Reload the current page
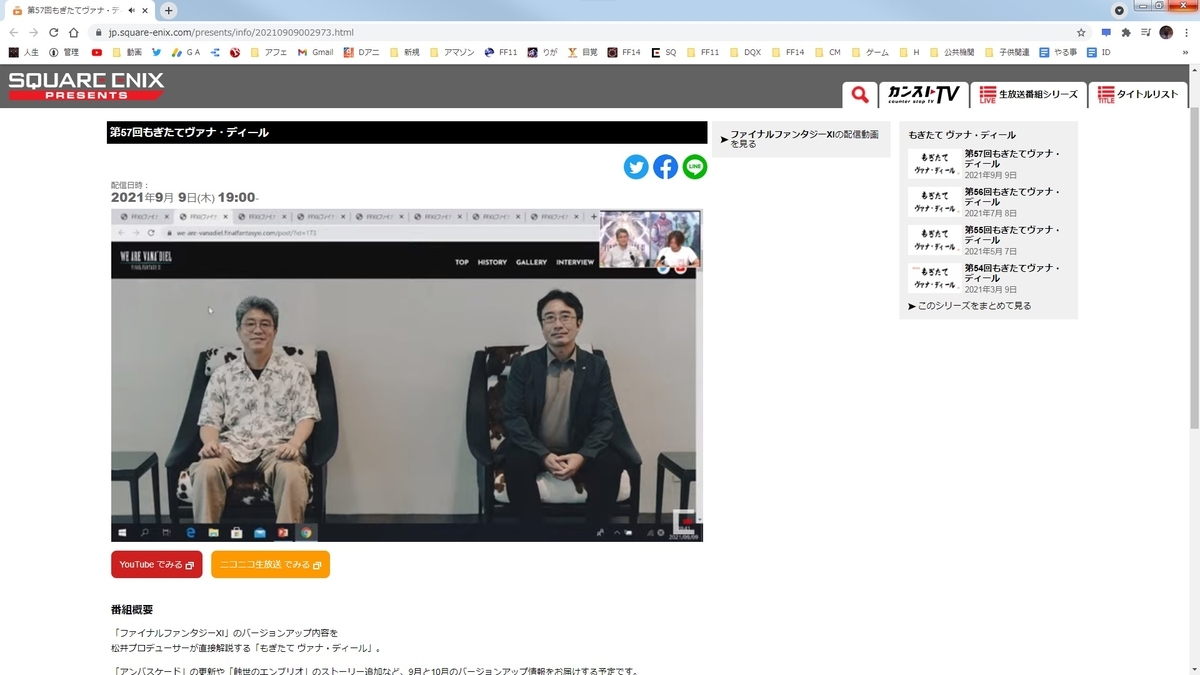This screenshot has height=675, width=1200. click(54, 32)
